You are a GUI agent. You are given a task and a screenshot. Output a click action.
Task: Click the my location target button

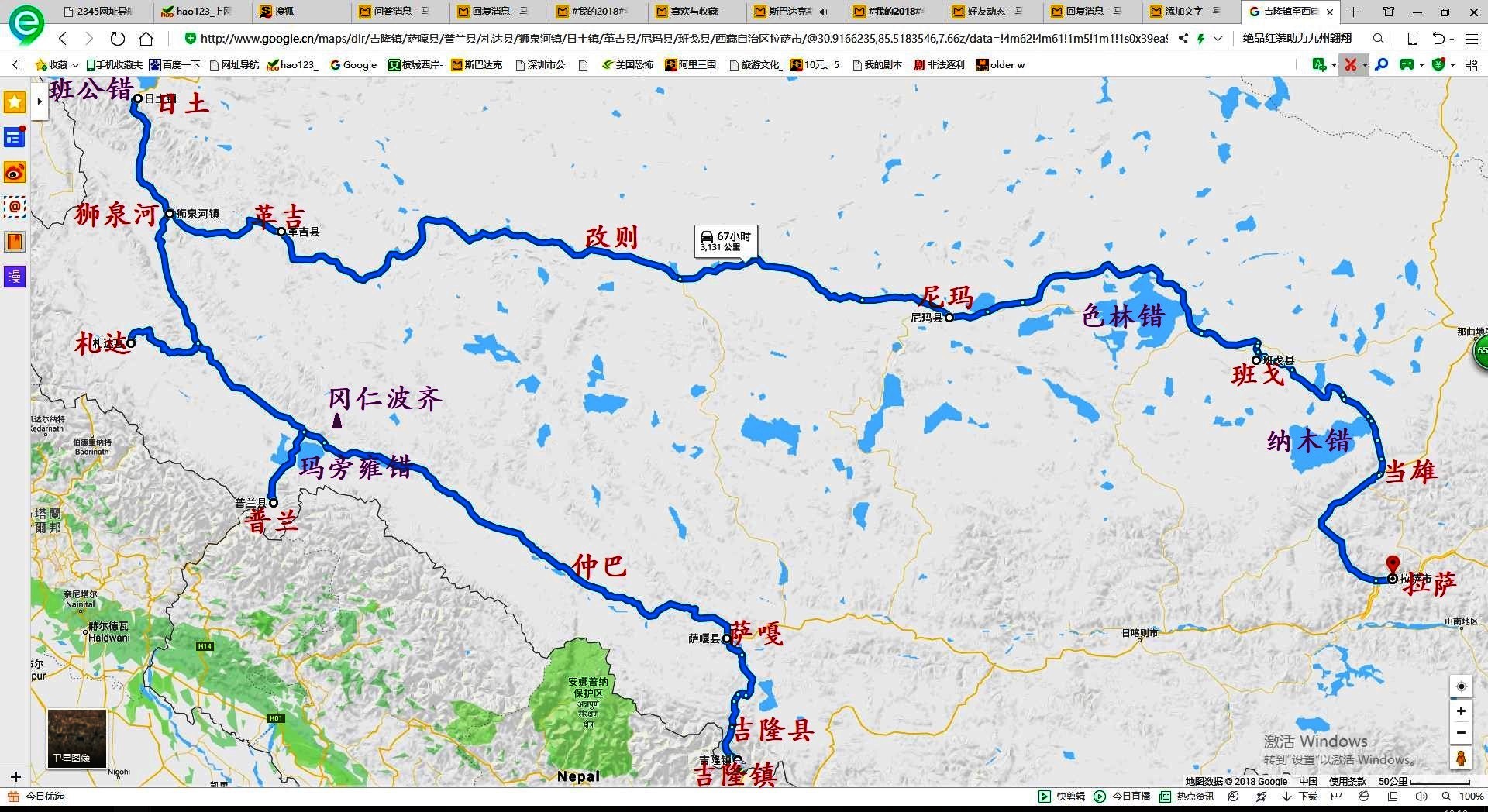pos(1461,686)
